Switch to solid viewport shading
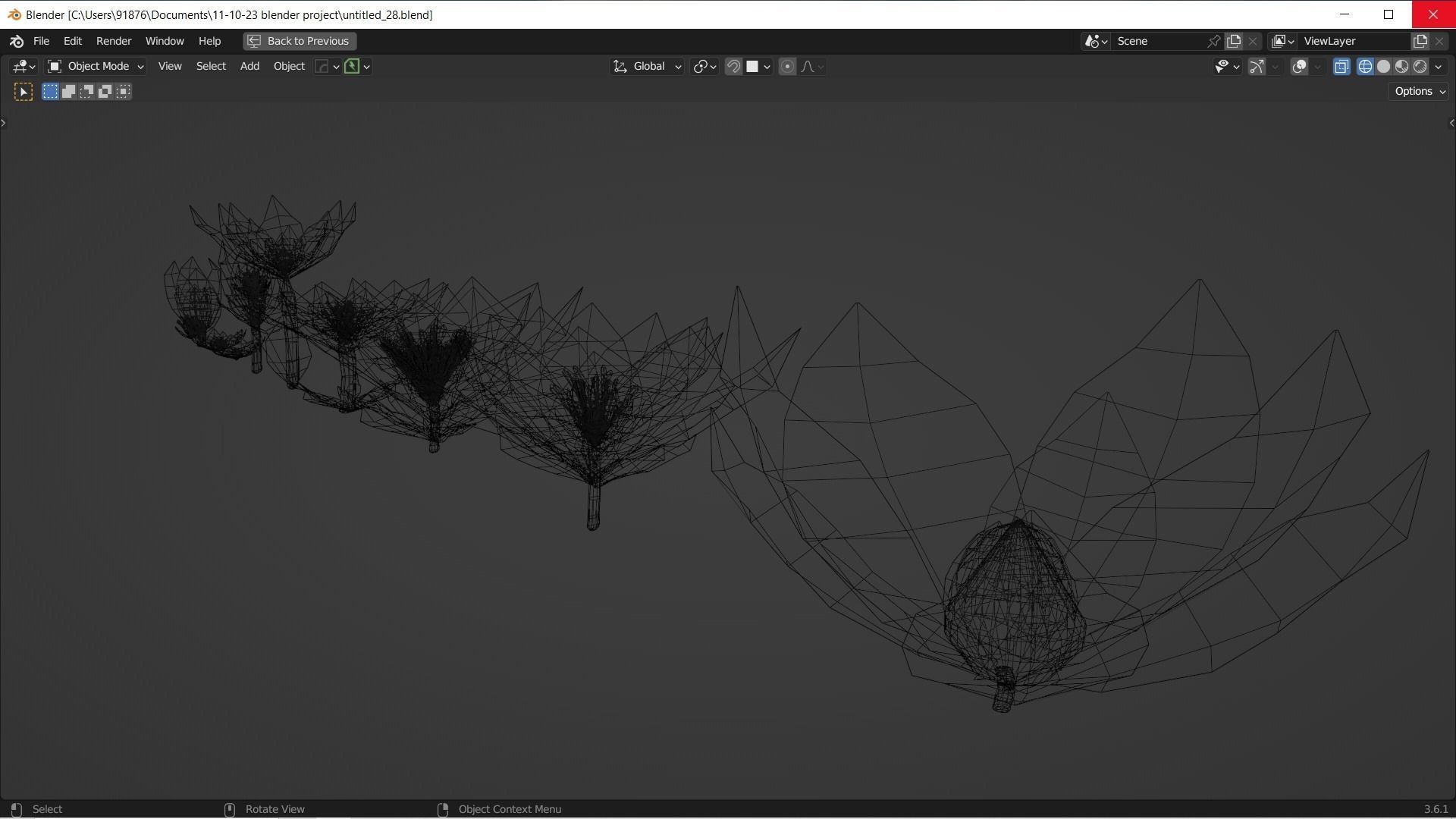Screen dimensions: 1456x819 [x=1383, y=67]
